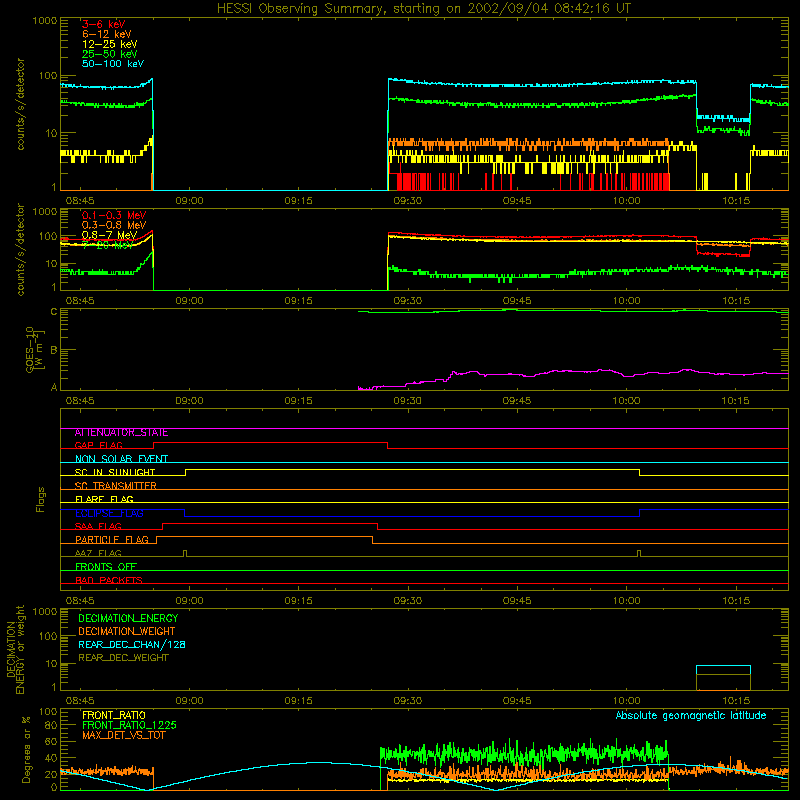Click the HESSI Observing Summary title
Viewport: 800px width, 800px height.
(423, 9)
